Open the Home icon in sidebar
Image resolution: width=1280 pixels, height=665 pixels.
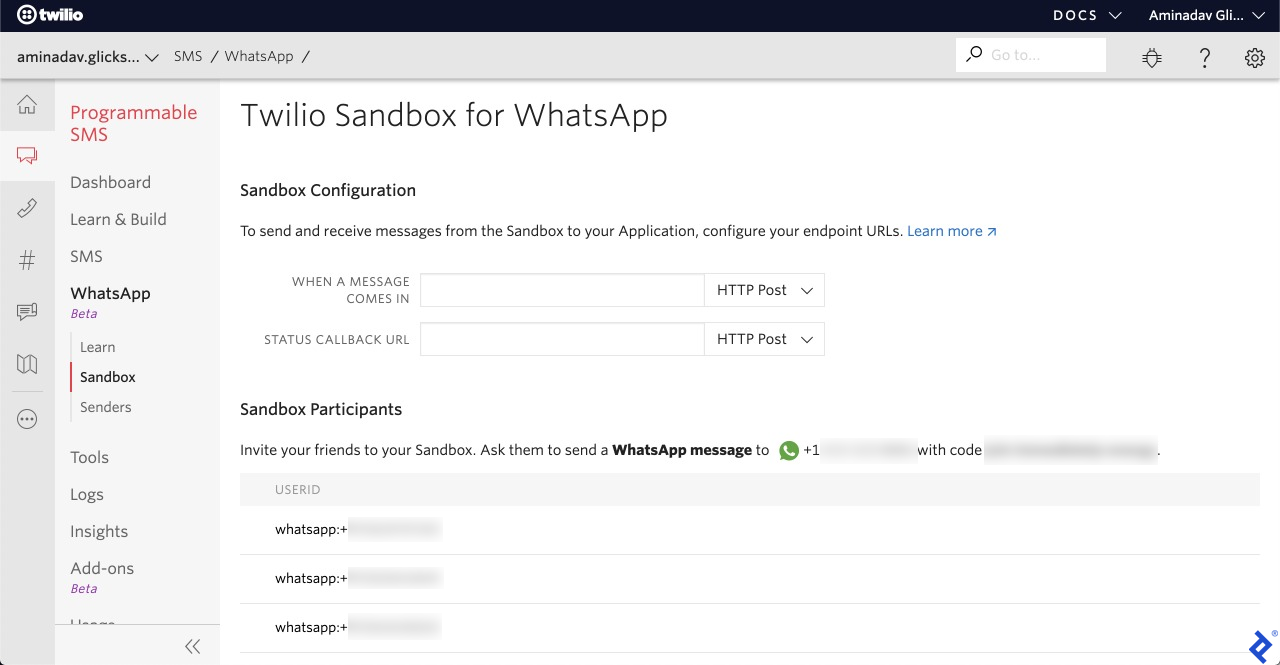[27, 105]
